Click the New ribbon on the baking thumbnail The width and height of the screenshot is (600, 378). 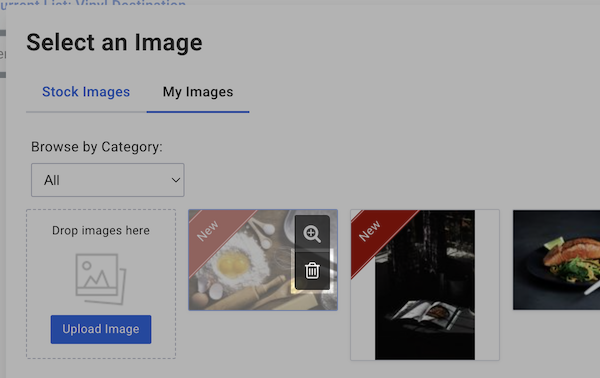point(208,230)
